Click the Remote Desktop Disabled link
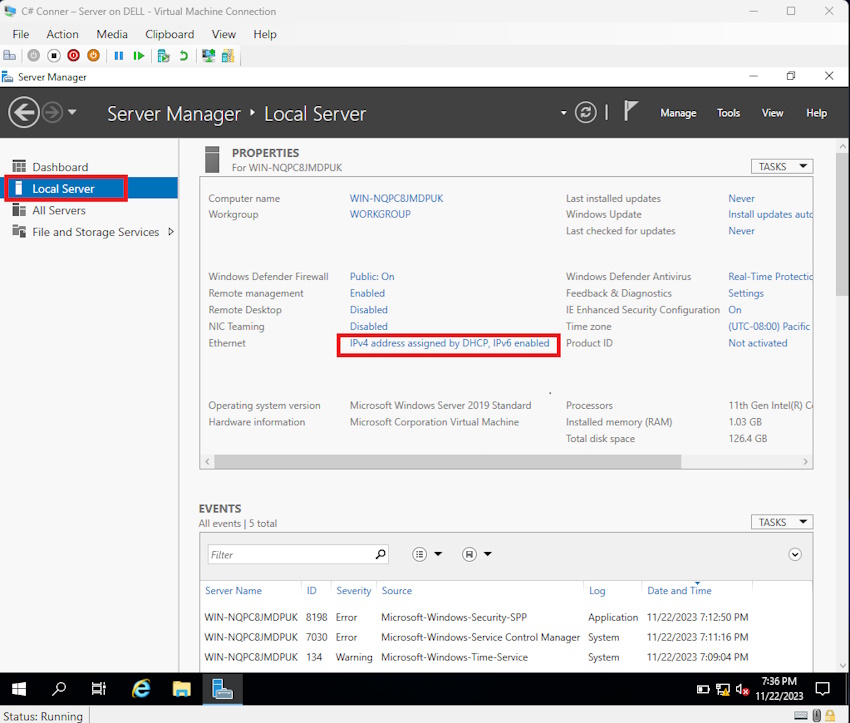The height and width of the screenshot is (723, 850). (x=368, y=310)
